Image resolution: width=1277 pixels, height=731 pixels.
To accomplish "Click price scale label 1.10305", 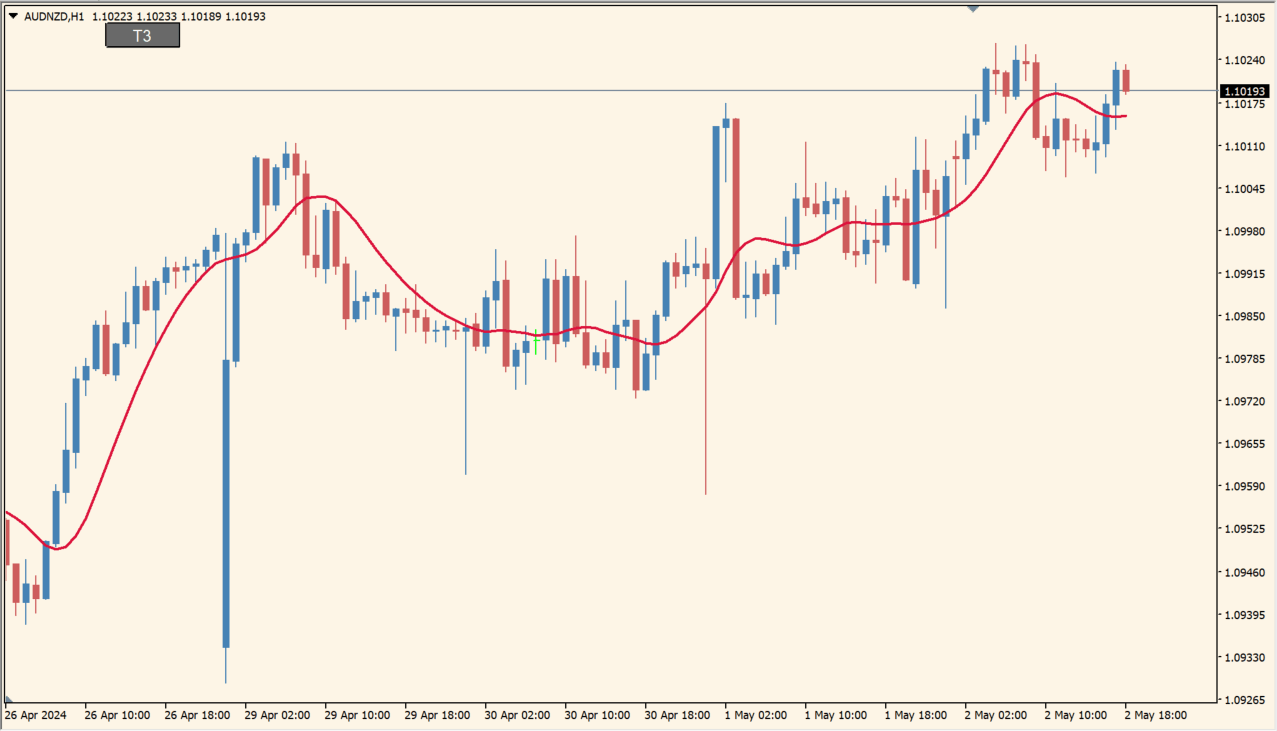I will [1245, 18].
